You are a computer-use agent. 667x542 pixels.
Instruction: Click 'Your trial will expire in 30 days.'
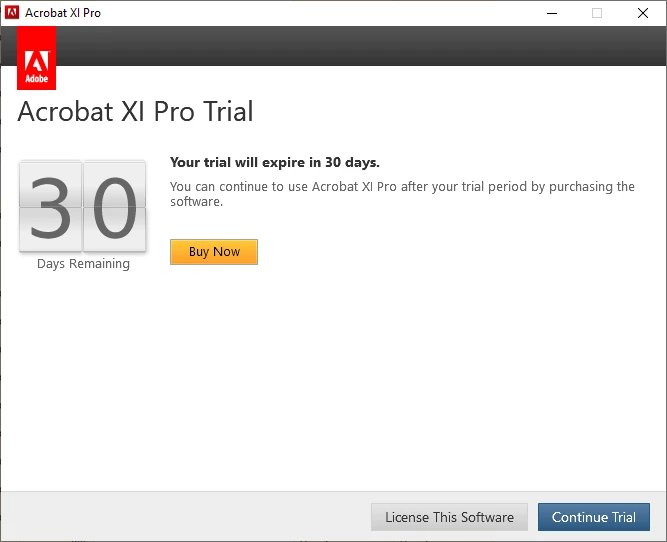pyautogui.click(x=275, y=163)
